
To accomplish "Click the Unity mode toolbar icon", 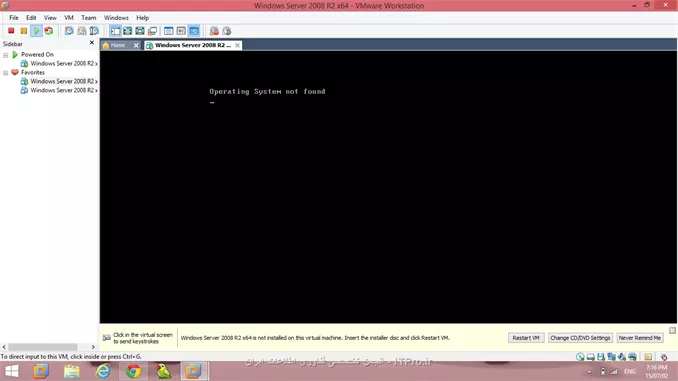I will point(152,31).
